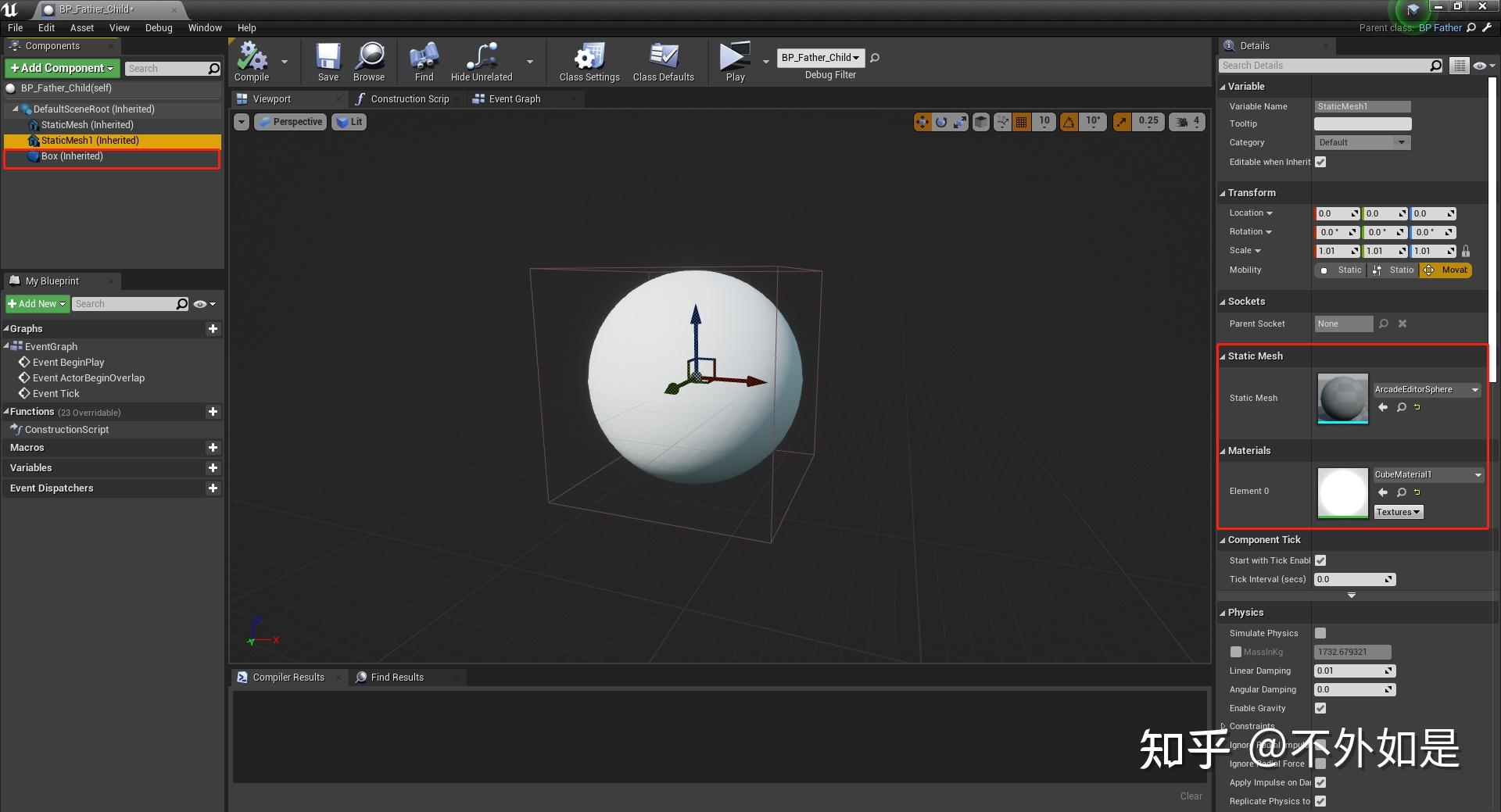The image size is (1501, 812).
Task: Open the ArcadeEditorSphere static mesh dropdown
Action: (1427, 389)
